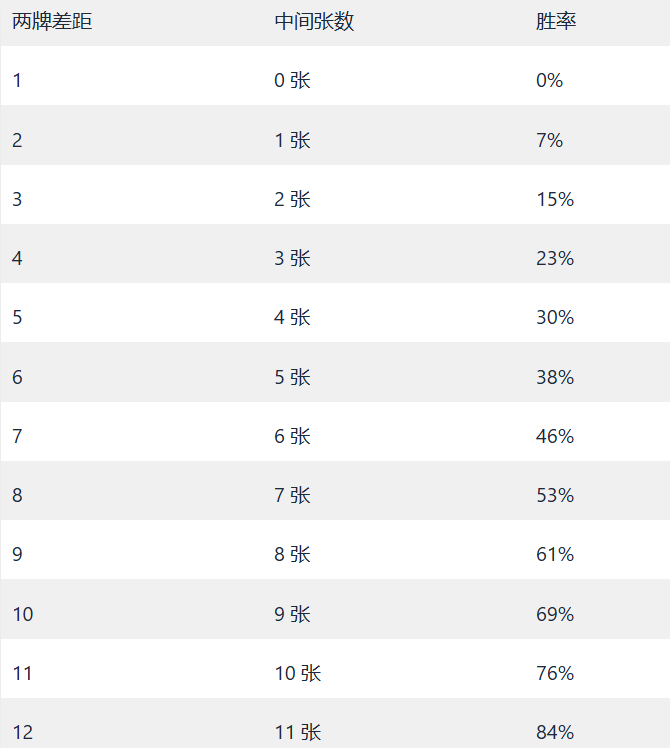Viewport: 670px width, 748px height.
Task: Select the 69% cell
Action: click(x=555, y=614)
